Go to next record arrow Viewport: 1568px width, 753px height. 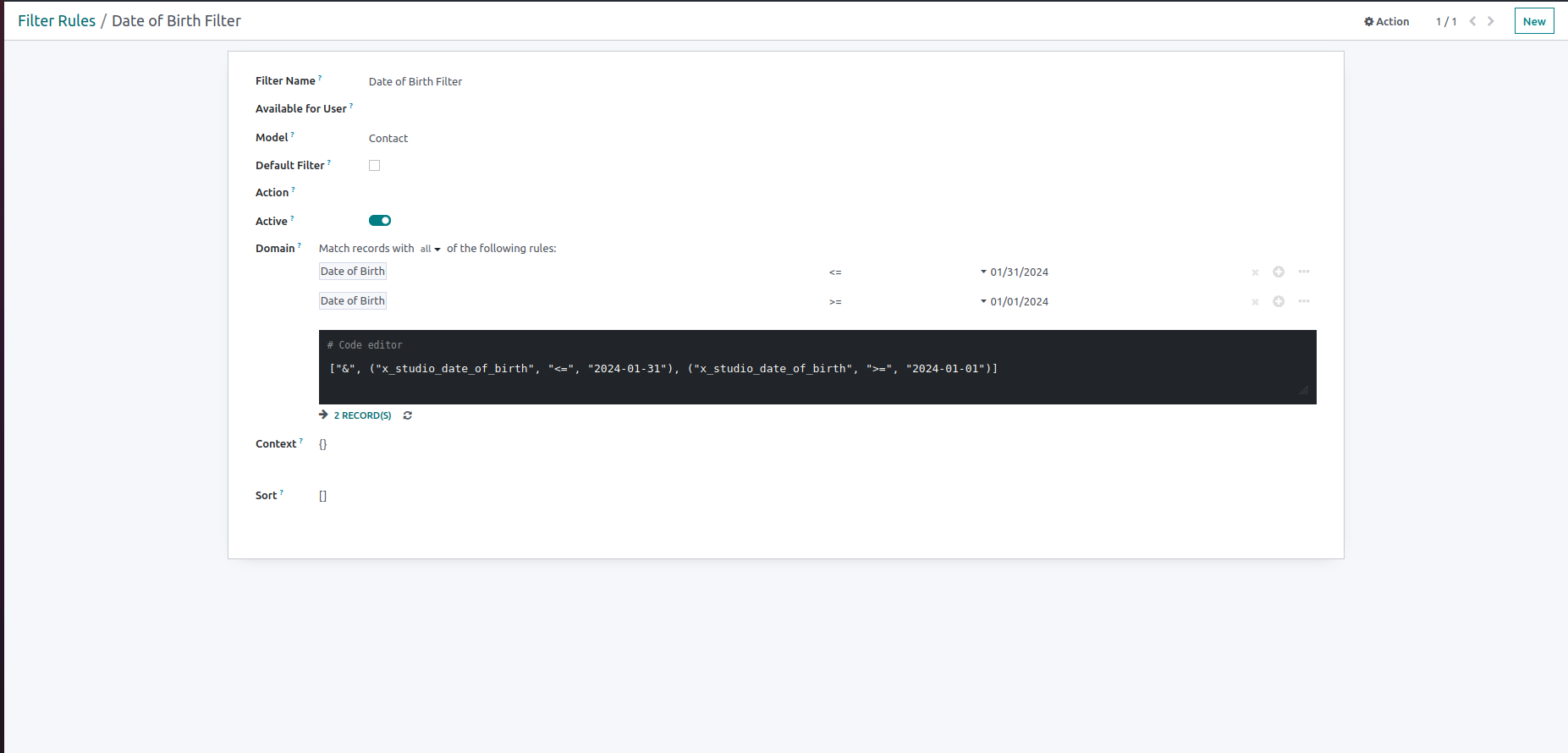tap(1491, 21)
